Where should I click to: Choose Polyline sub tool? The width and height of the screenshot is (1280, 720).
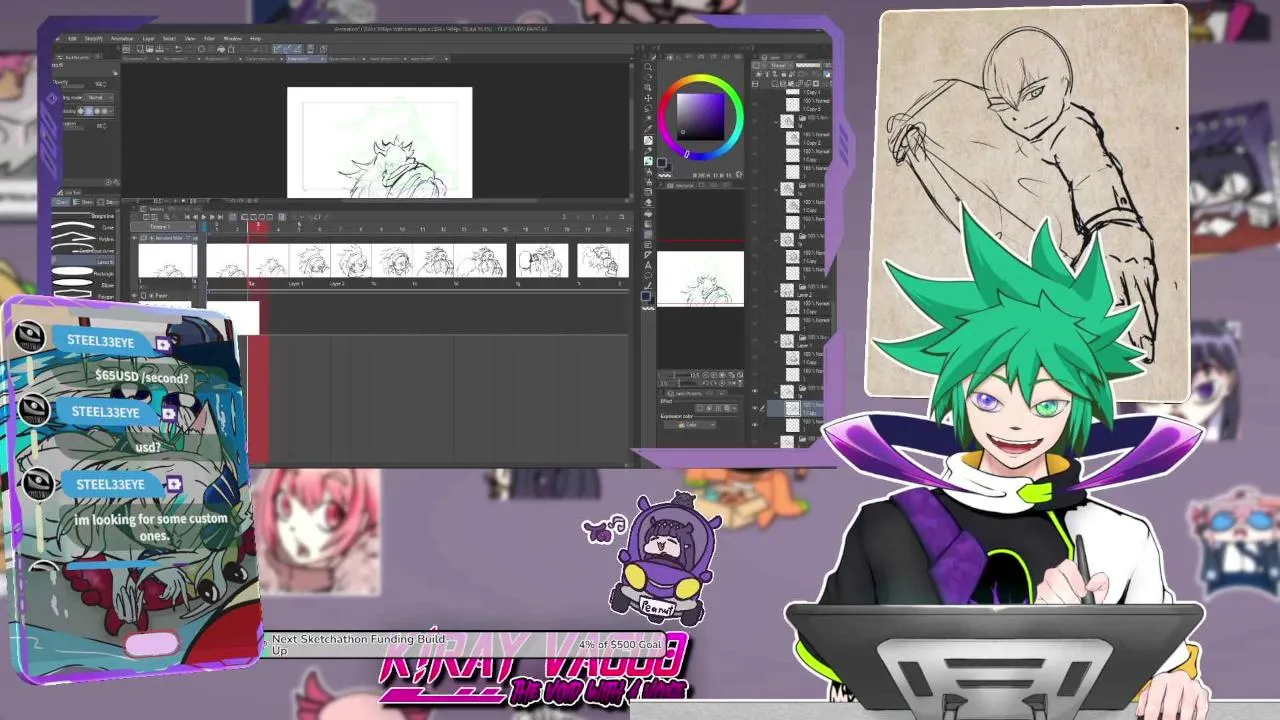point(84,239)
